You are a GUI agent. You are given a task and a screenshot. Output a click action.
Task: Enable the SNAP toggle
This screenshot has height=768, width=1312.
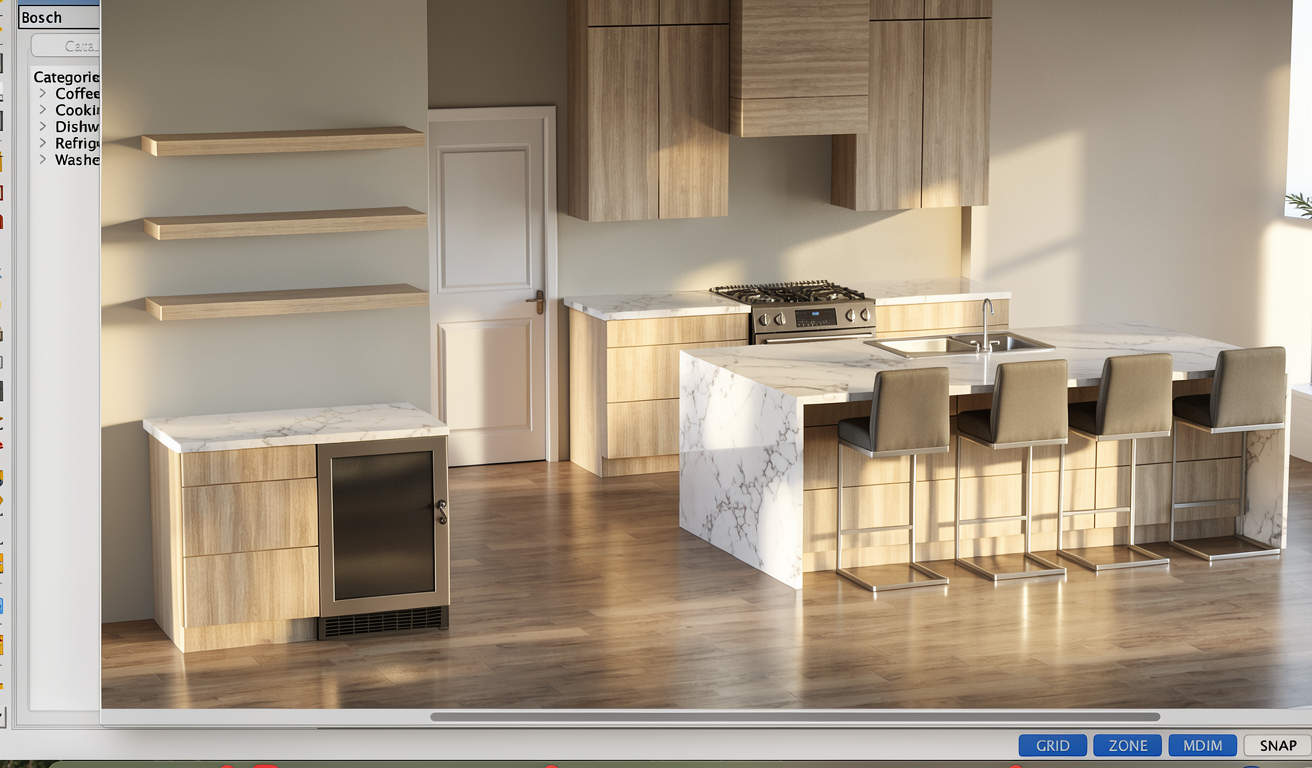1277,745
